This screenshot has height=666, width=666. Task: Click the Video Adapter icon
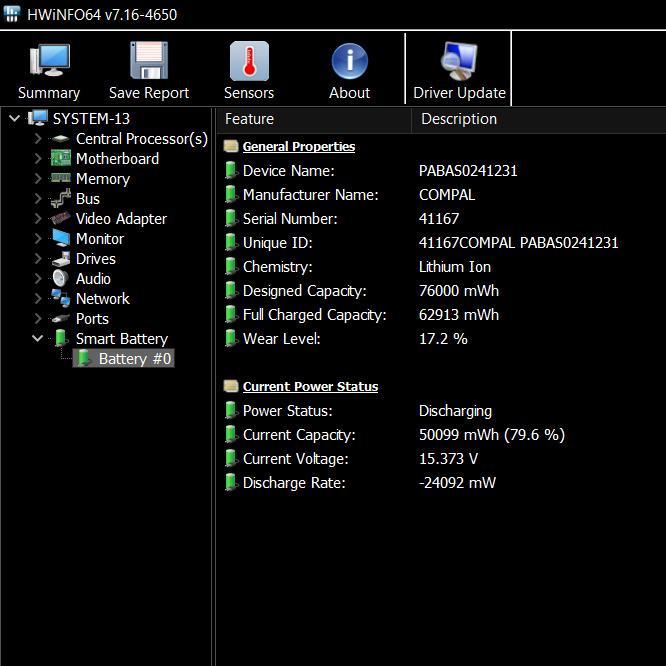[x=61, y=219]
